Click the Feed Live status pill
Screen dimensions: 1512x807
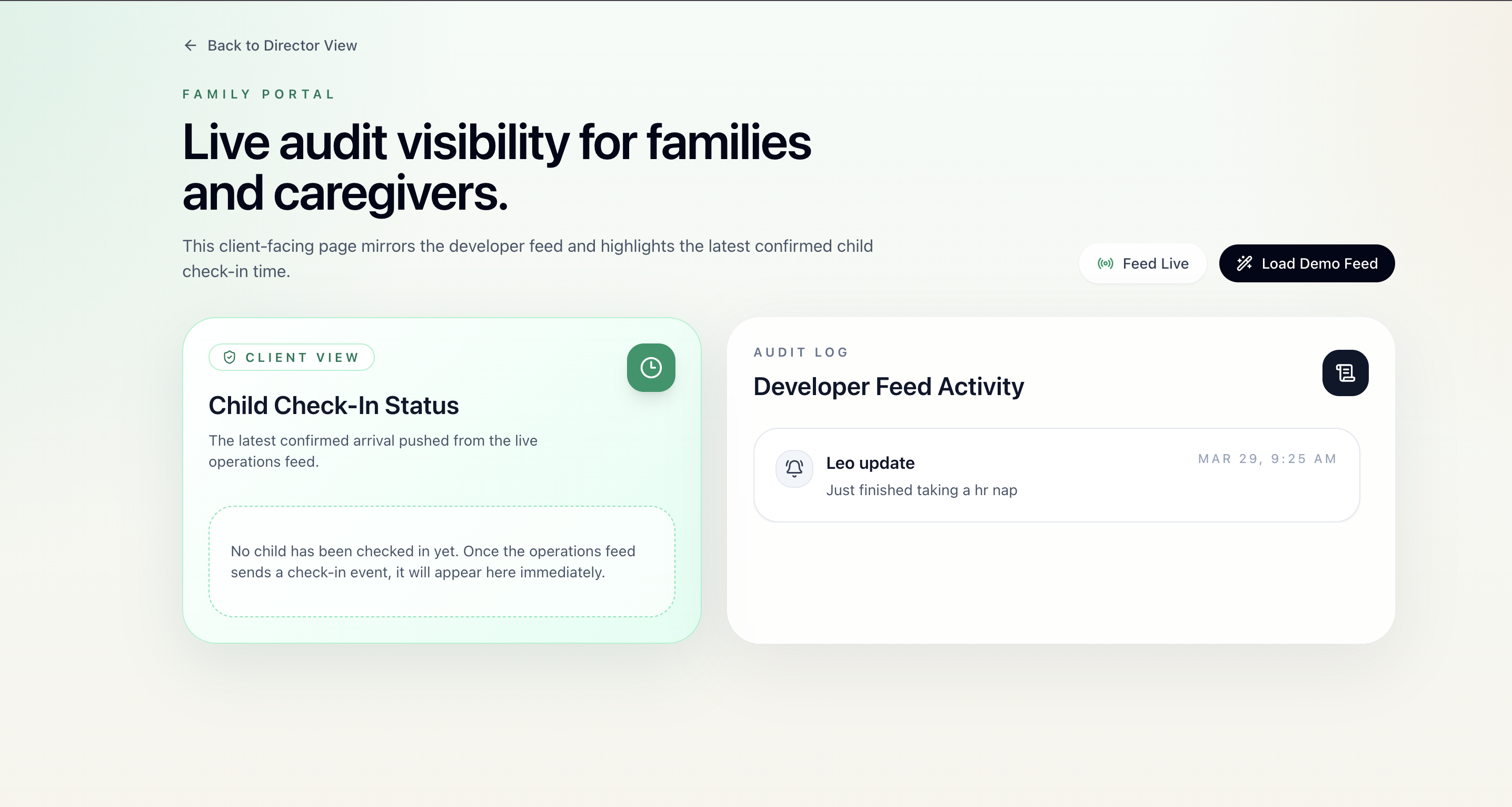point(1142,264)
